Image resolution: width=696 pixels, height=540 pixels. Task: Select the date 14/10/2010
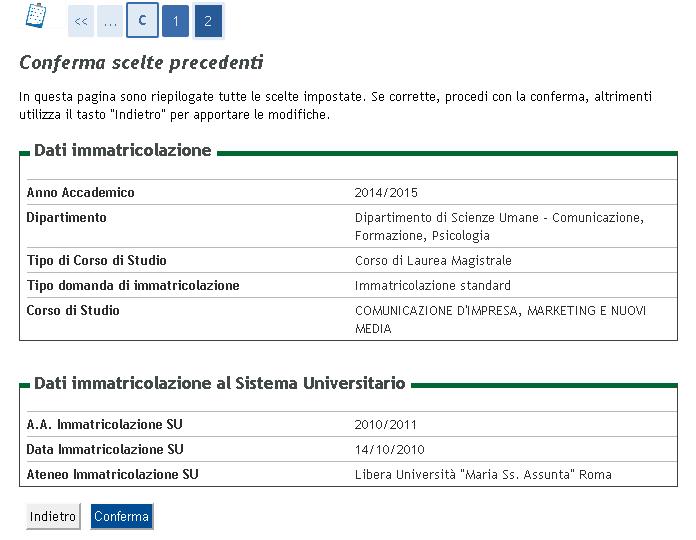(x=390, y=449)
